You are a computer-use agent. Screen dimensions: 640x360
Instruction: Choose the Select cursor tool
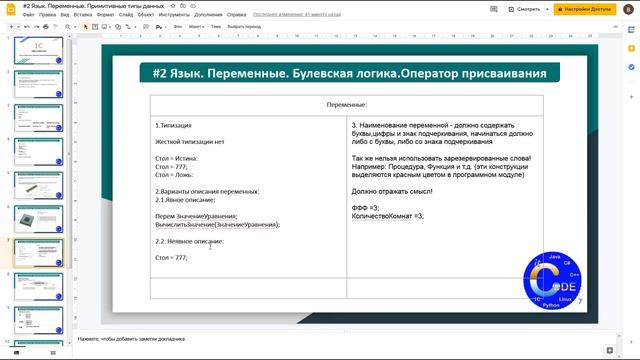(85, 27)
